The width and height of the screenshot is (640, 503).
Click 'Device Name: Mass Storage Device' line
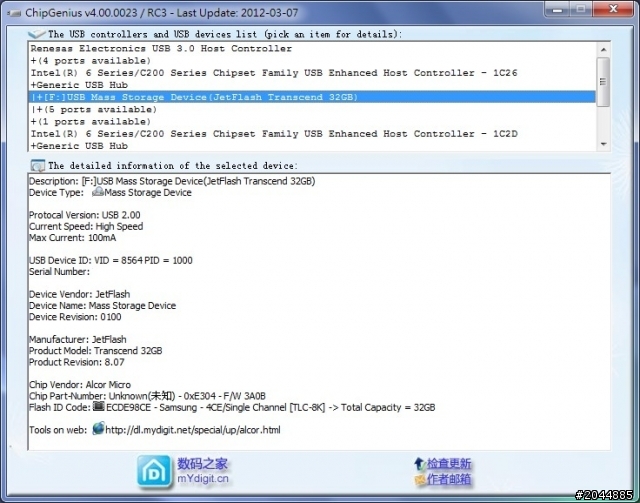[102, 306]
